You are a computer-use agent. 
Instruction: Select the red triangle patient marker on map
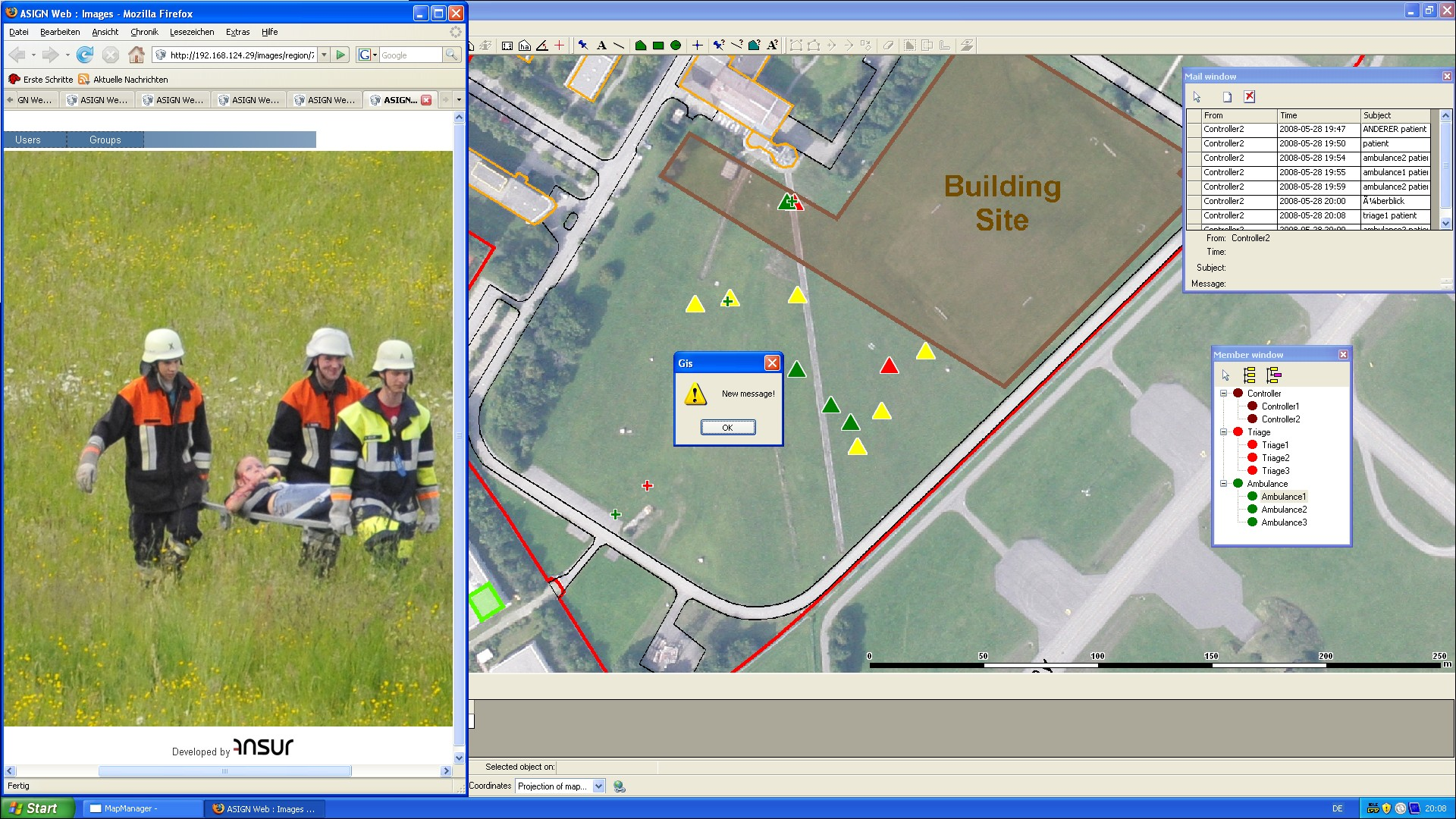[889, 367]
